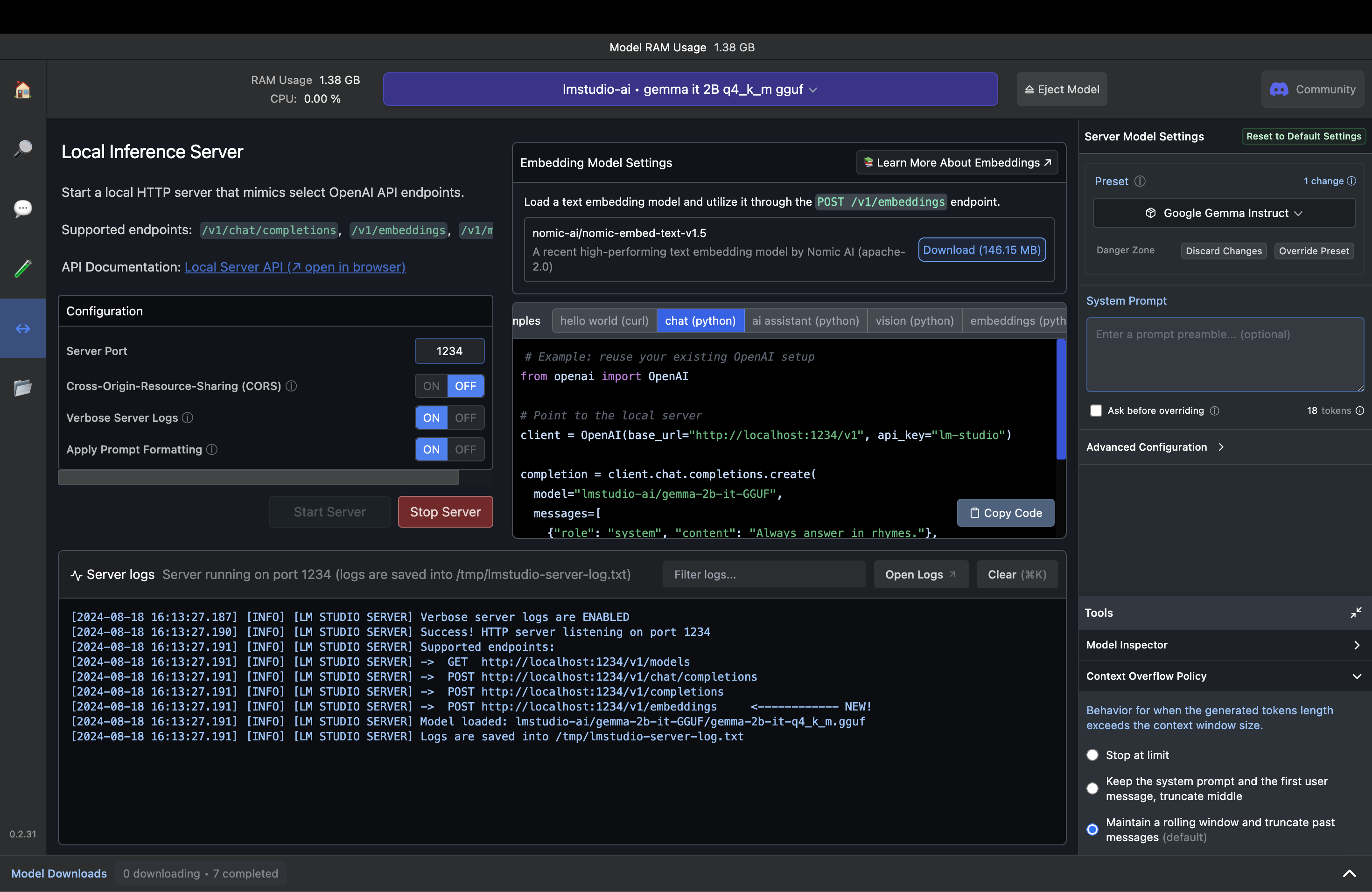Turn CORS ON
The width and height of the screenshot is (1372, 892).
pos(431,386)
